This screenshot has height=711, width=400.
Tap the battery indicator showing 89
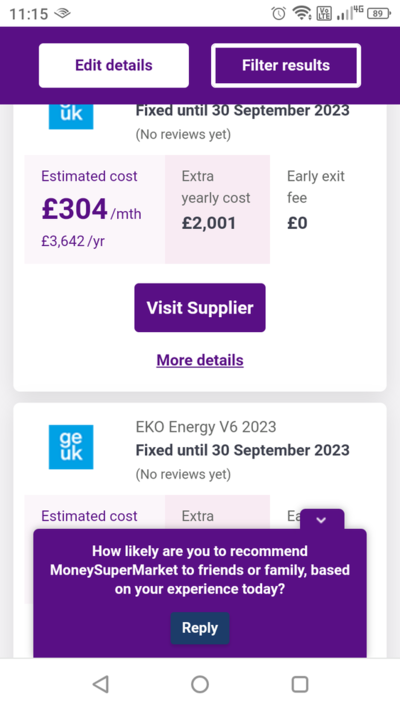click(379, 14)
